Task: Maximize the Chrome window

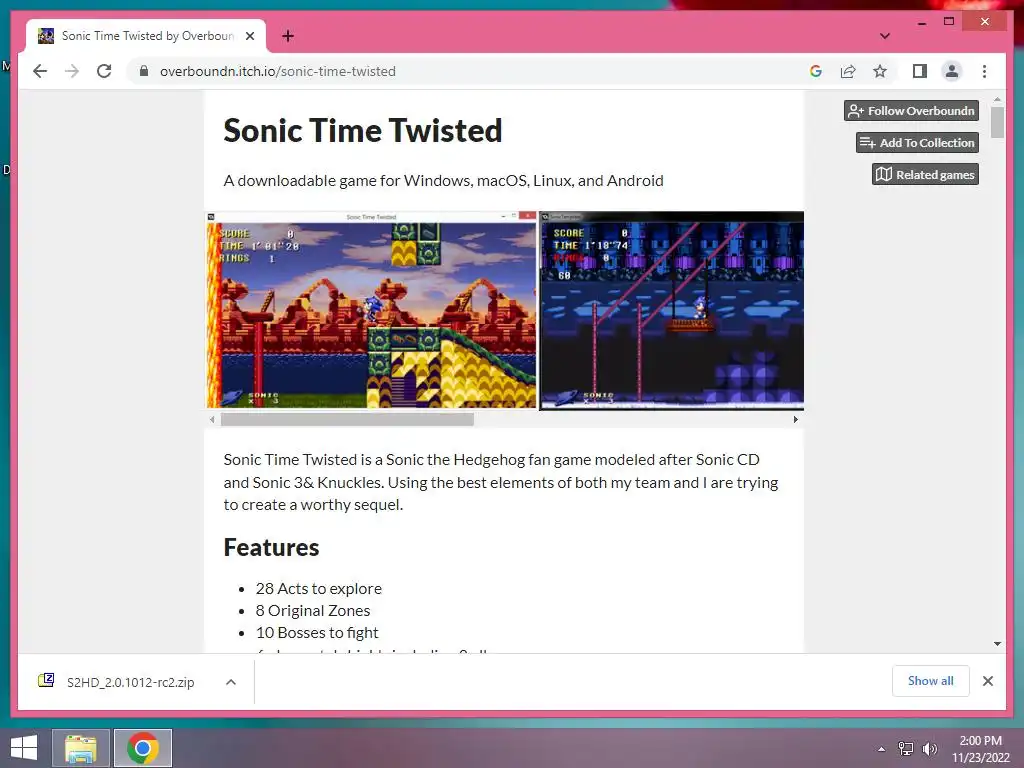Action: tap(949, 22)
